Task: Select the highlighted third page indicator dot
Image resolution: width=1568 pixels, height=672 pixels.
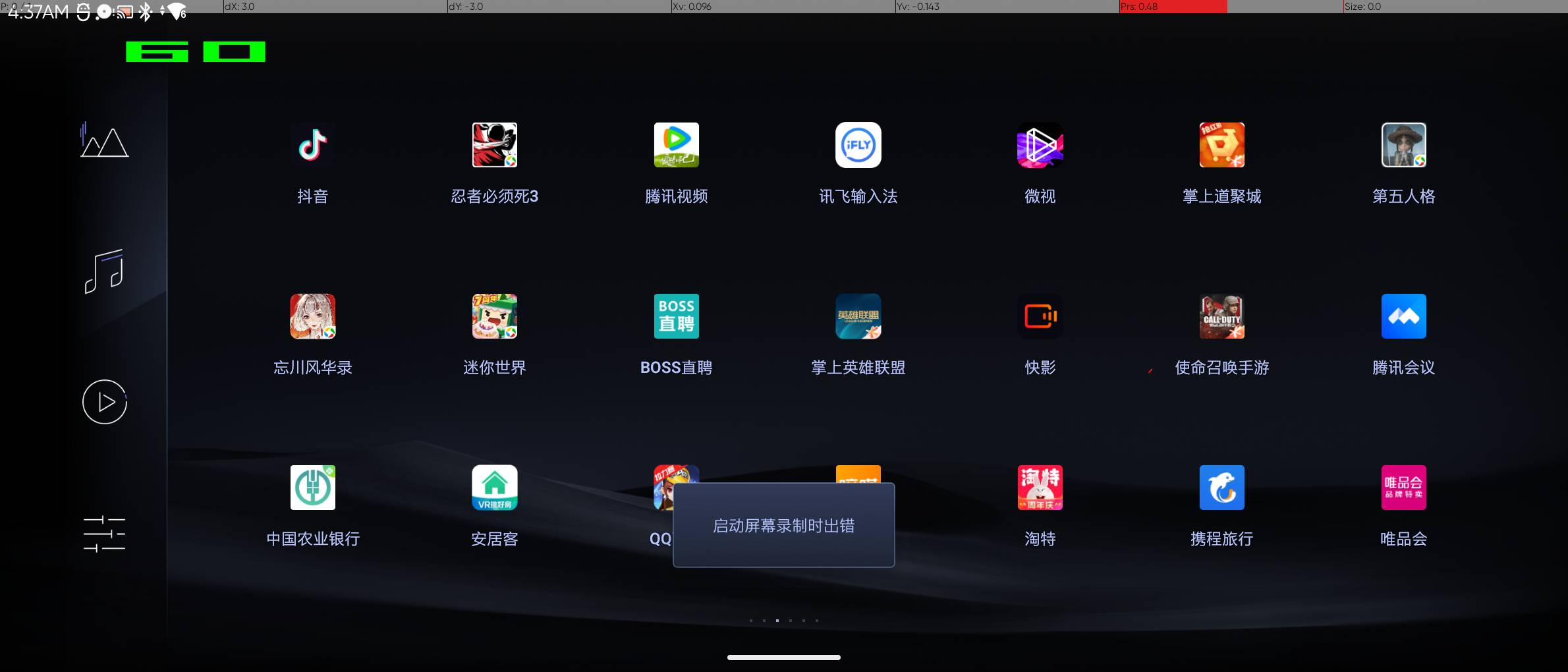Action: pos(777,620)
